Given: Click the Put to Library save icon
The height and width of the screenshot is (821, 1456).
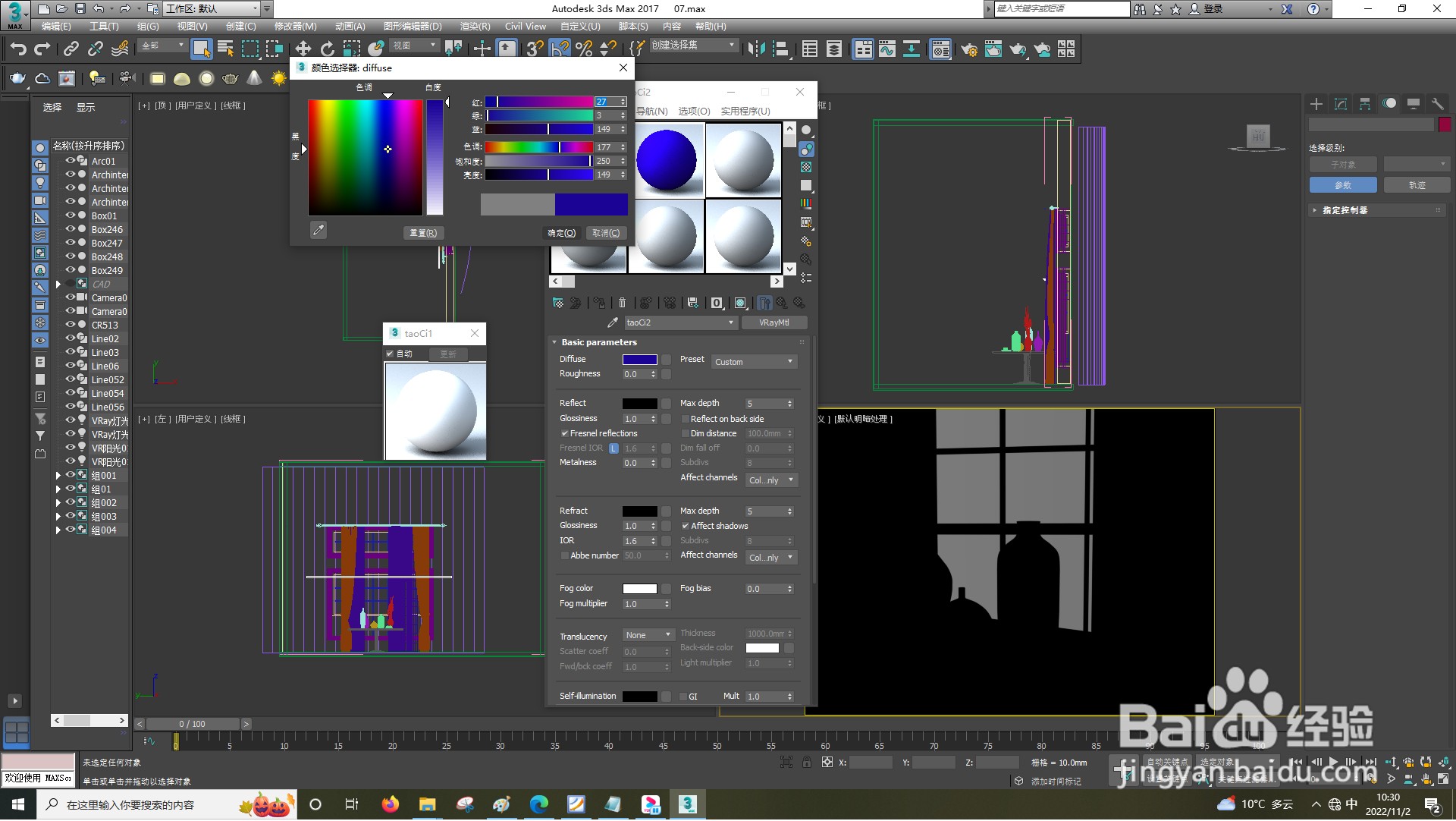Looking at the screenshot, I should pyautogui.click(x=692, y=303).
